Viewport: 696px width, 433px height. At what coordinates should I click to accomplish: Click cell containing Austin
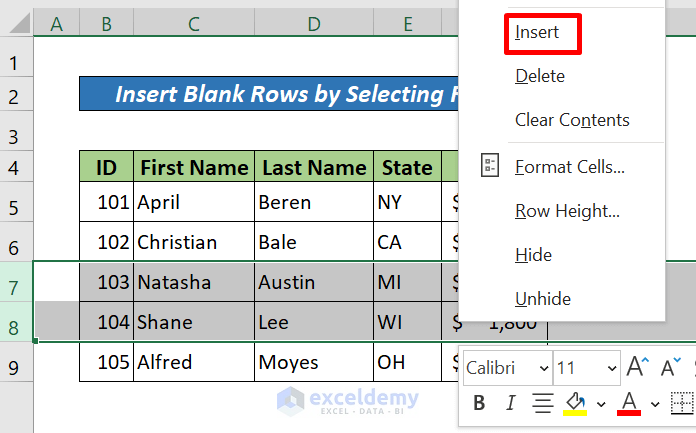314,282
